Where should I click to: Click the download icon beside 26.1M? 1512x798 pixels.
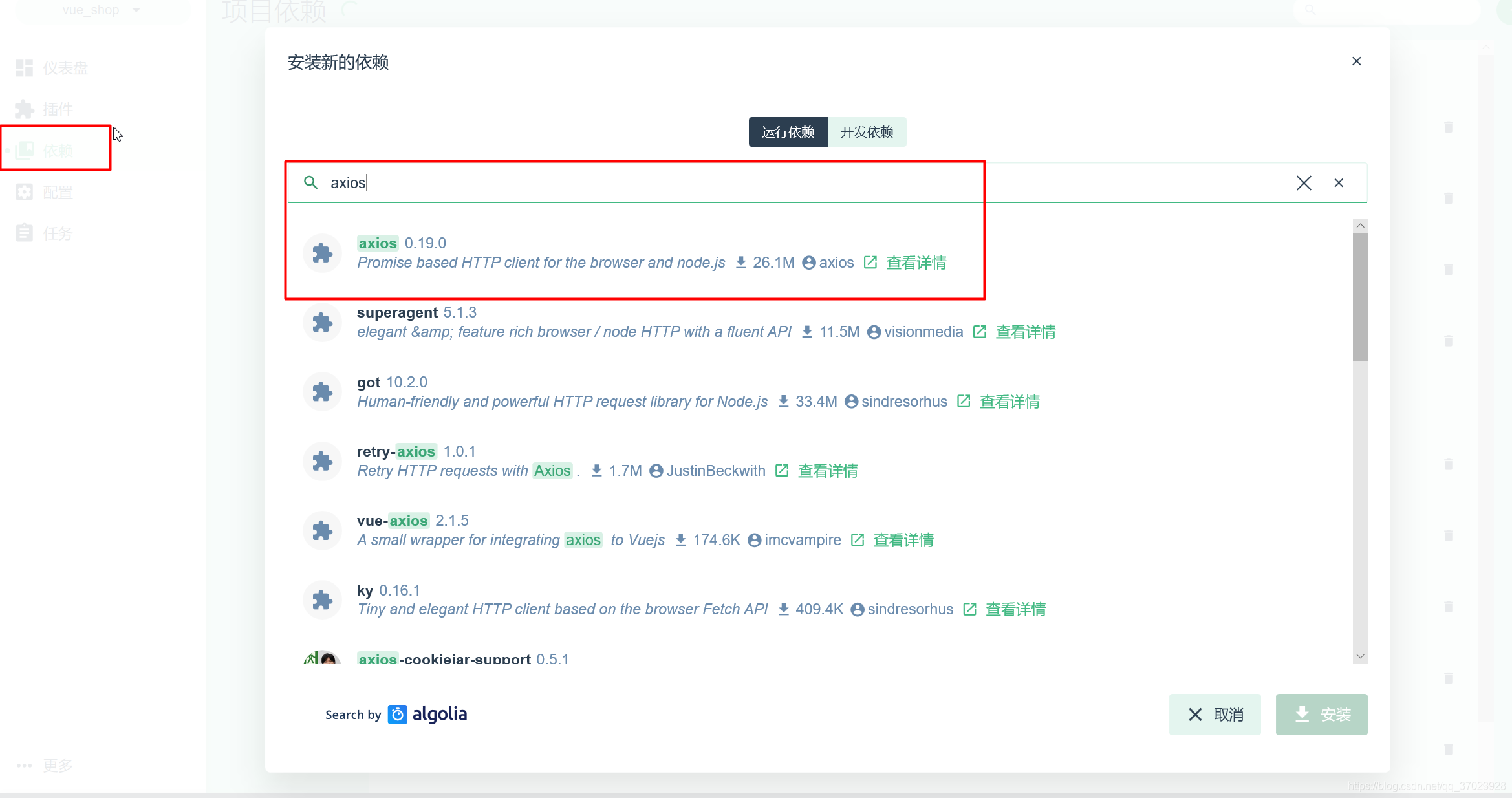[x=741, y=263]
